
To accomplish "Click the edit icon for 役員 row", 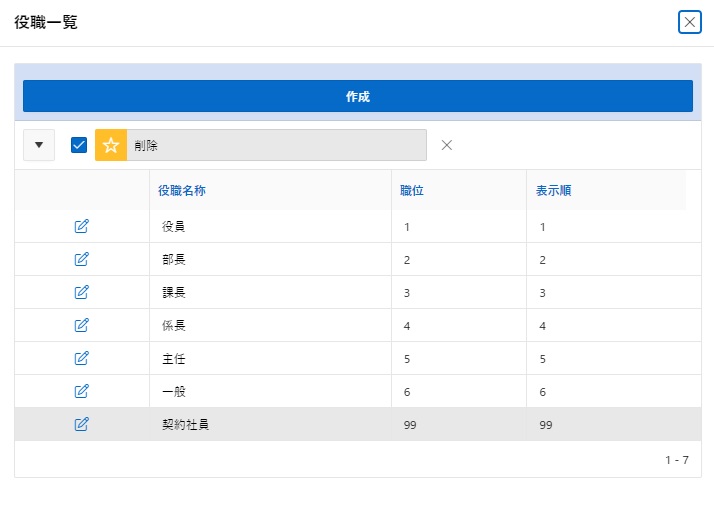I will point(82,226).
